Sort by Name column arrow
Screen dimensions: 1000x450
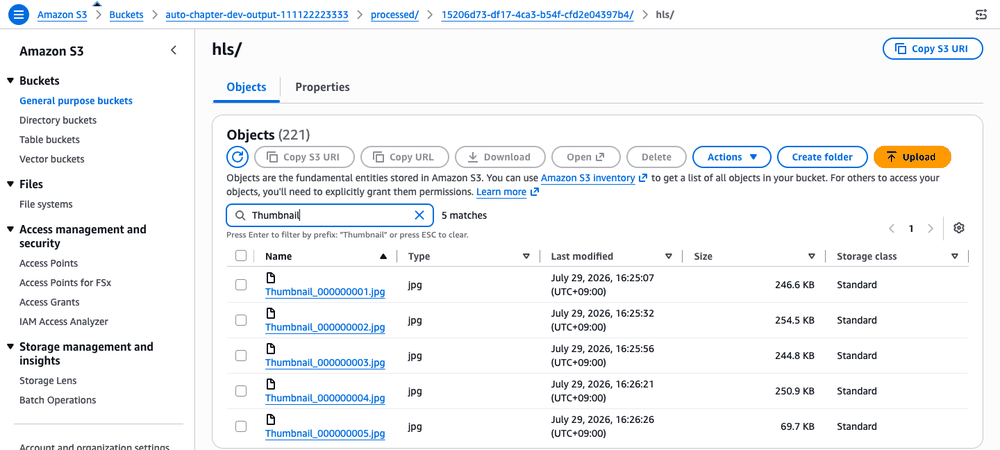pos(383,256)
